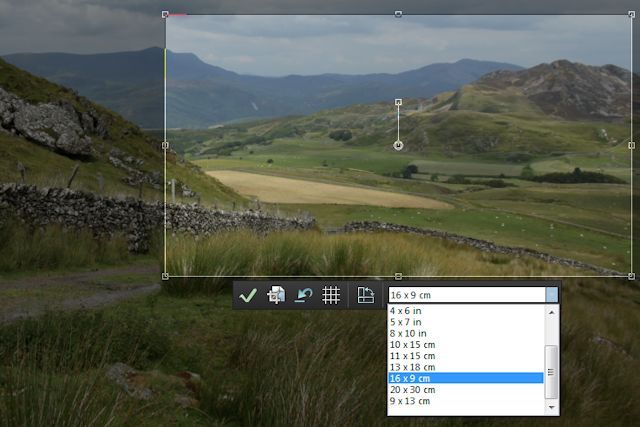Choose 8 x 10 in from the list
This screenshot has height=427, width=640.
(x=408, y=333)
